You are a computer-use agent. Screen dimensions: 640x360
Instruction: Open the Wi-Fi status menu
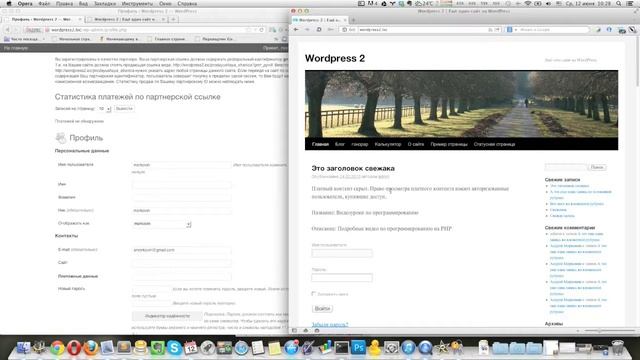click(528, 3)
